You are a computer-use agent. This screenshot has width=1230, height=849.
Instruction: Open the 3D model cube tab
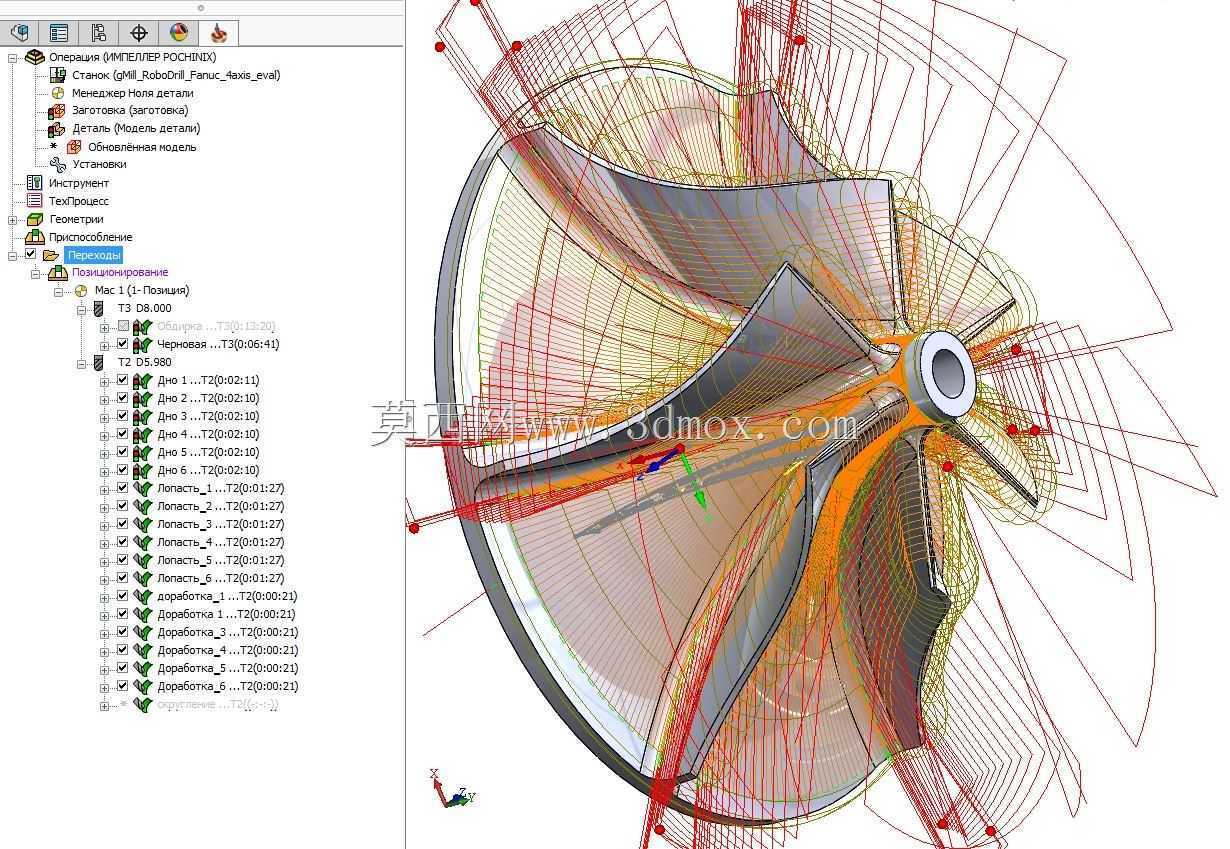[x=19, y=33]
